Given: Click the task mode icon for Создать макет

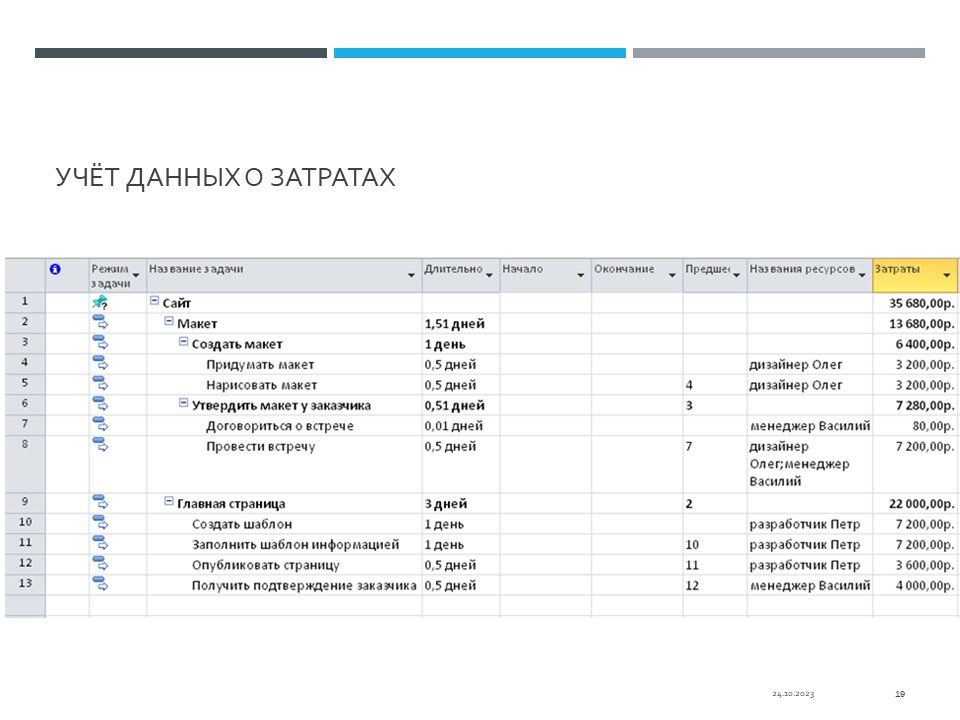Looking at the screenshot, I should click(100, 343).
